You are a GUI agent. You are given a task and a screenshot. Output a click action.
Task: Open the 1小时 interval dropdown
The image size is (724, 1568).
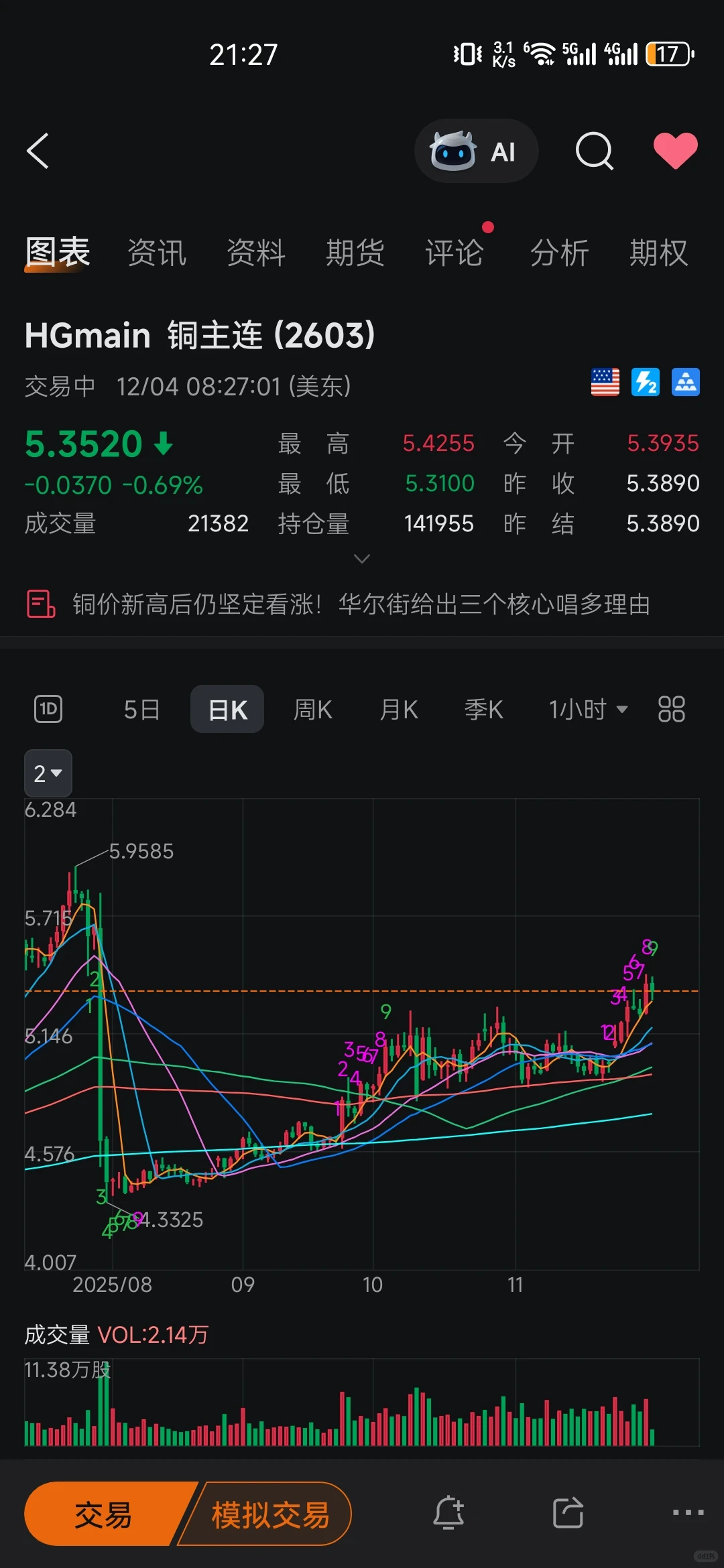[x=588, y=709]
